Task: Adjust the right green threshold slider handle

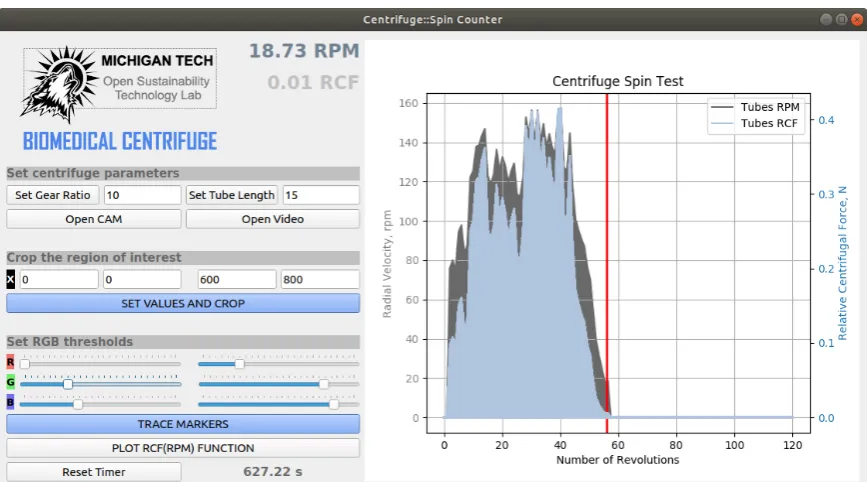Action: click(324, 384)
